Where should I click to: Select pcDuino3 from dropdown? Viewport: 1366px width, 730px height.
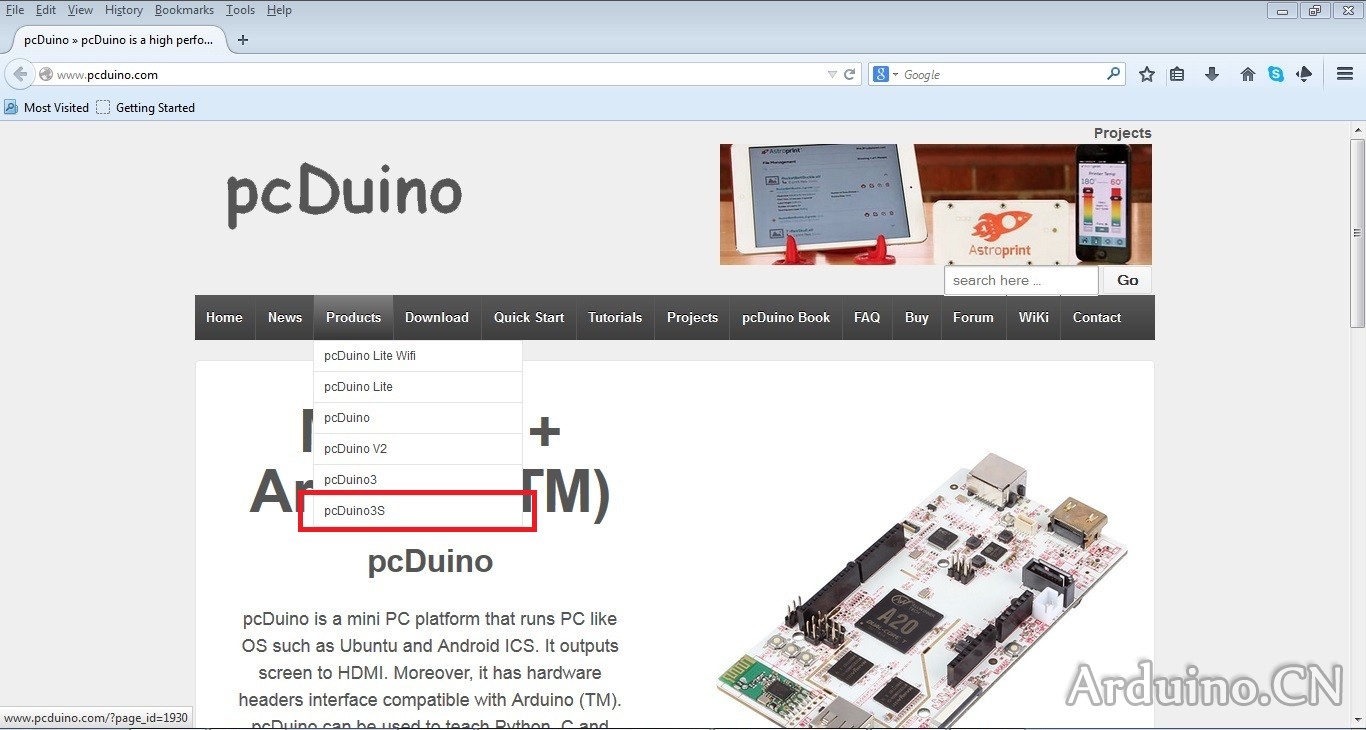(418, 480)
